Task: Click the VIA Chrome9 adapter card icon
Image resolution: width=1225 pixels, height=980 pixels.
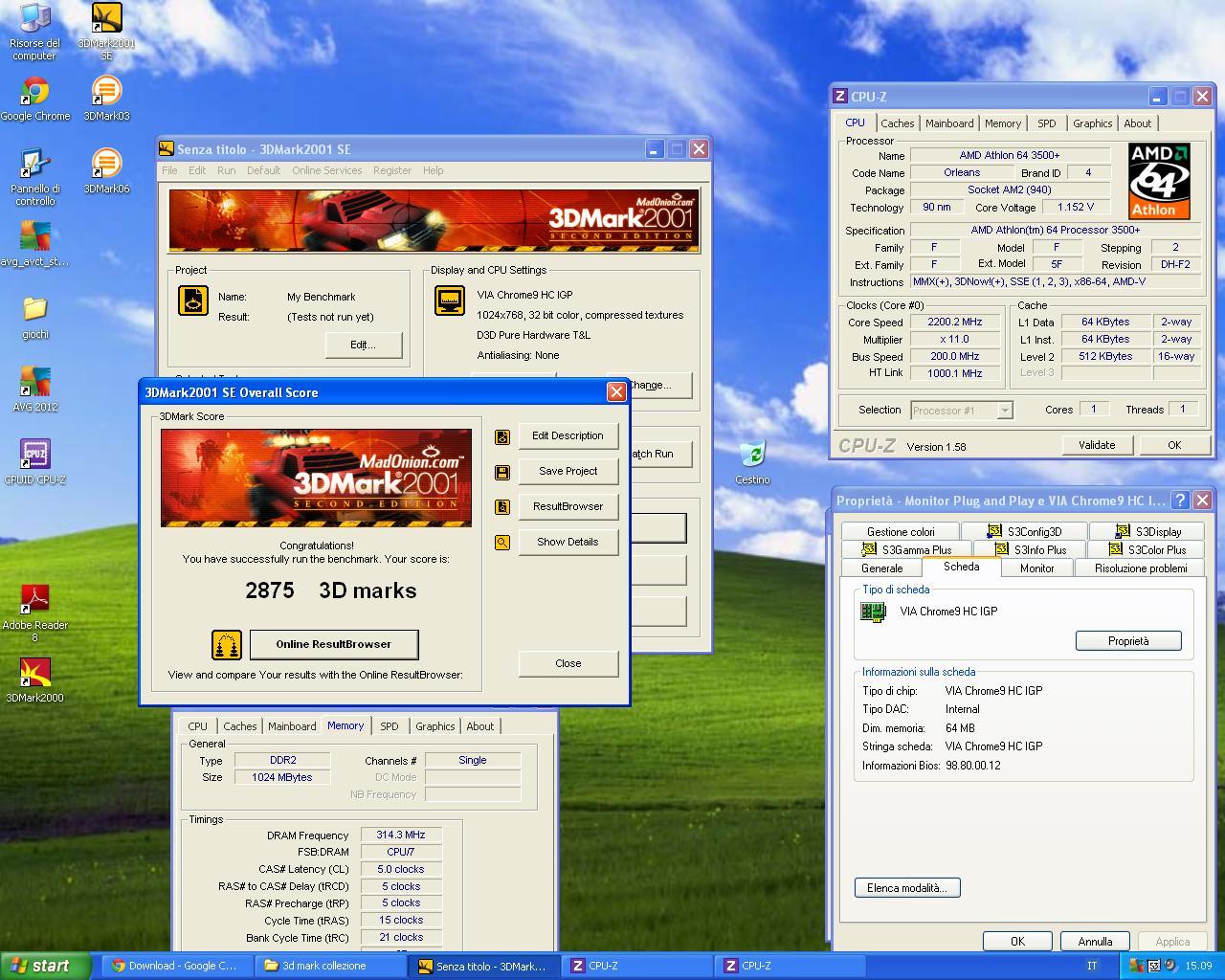Action: (873, 612)
